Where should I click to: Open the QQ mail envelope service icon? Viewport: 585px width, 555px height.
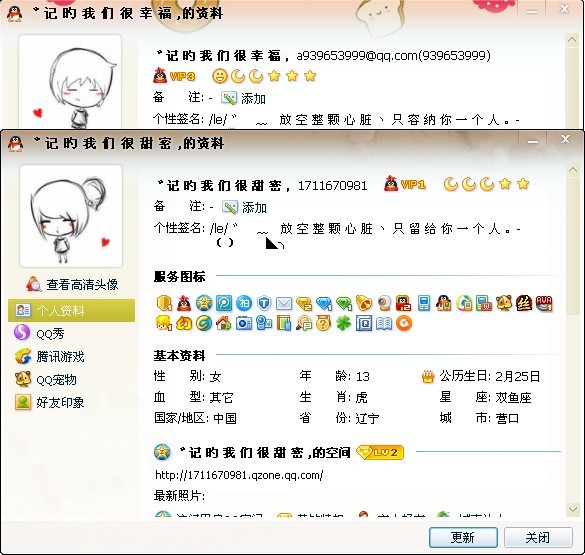click(284, 304)
